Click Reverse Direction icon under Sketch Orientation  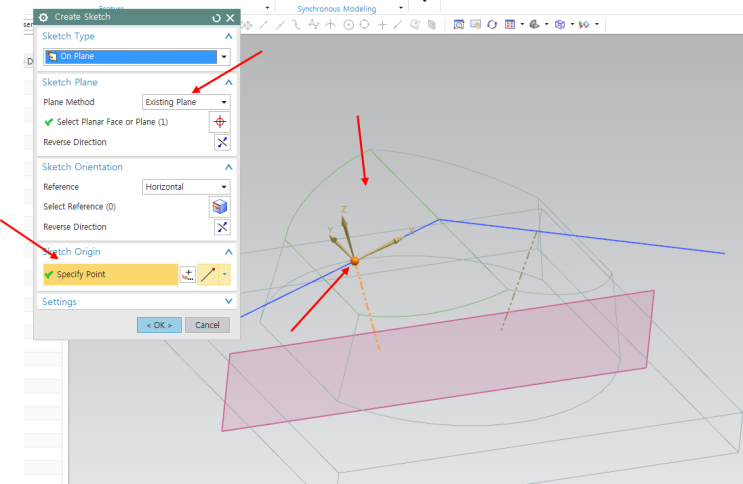(222, 227)
